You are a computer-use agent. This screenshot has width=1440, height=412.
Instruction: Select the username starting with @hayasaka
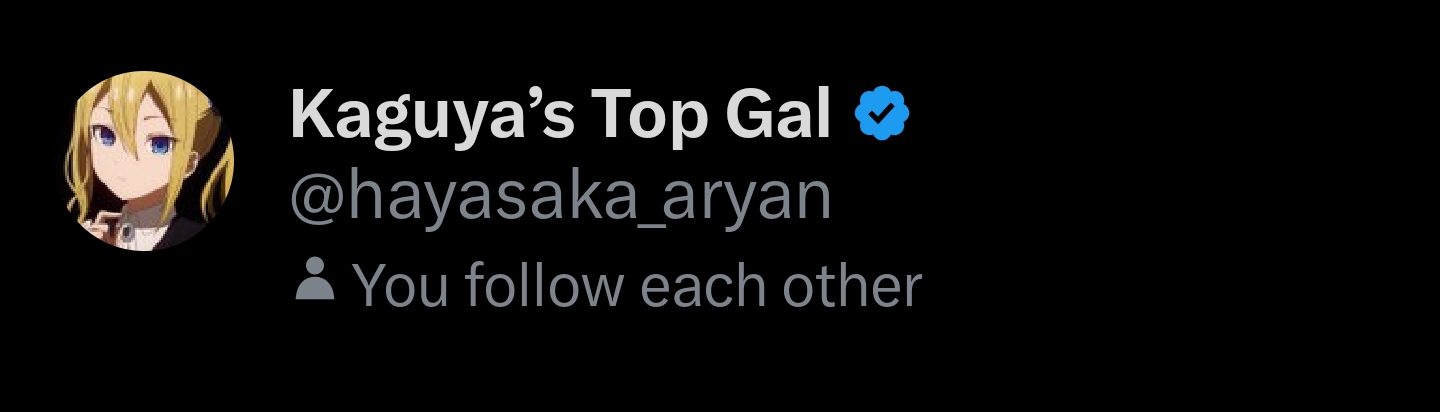[560, 200]
